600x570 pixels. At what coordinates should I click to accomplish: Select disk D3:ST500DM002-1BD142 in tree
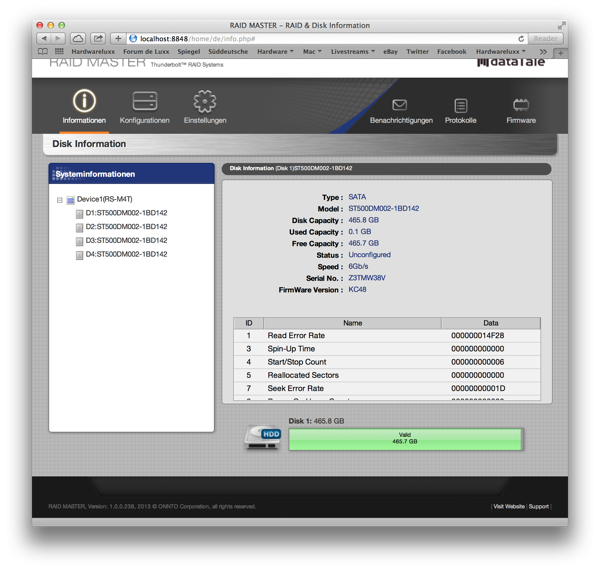pos(126,241)
